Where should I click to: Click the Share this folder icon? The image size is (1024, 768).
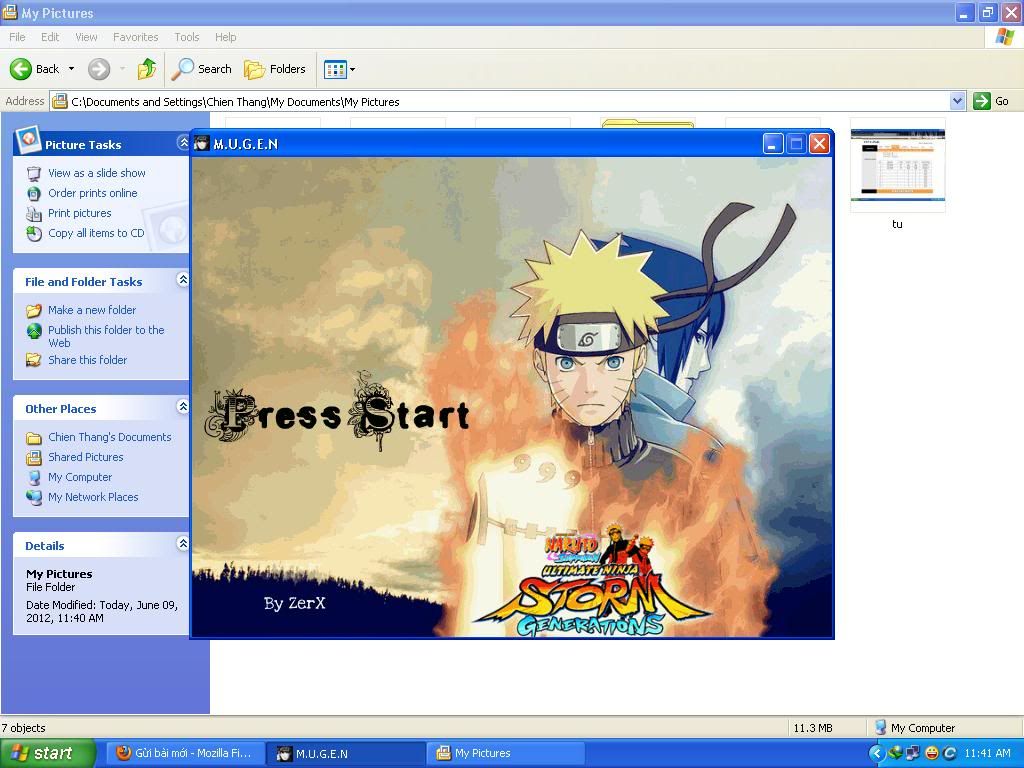[34, 360]
